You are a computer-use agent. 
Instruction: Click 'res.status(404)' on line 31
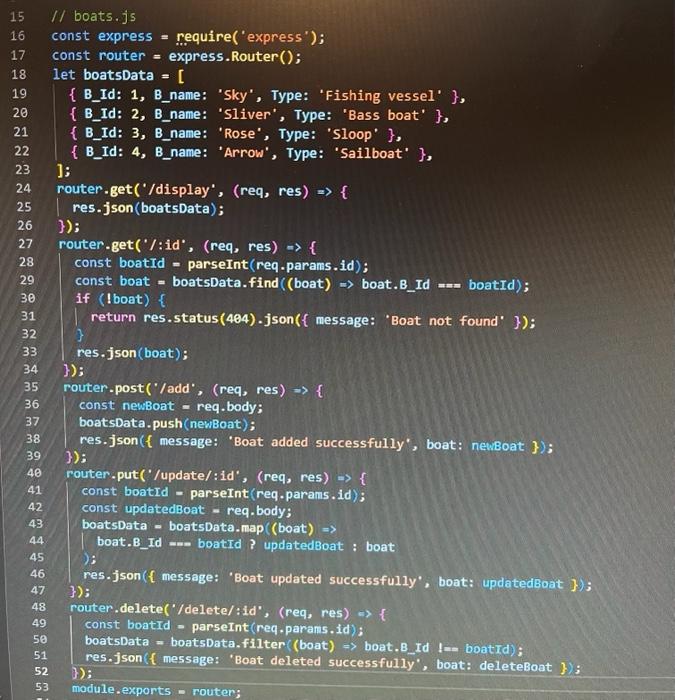pos(202,318)
